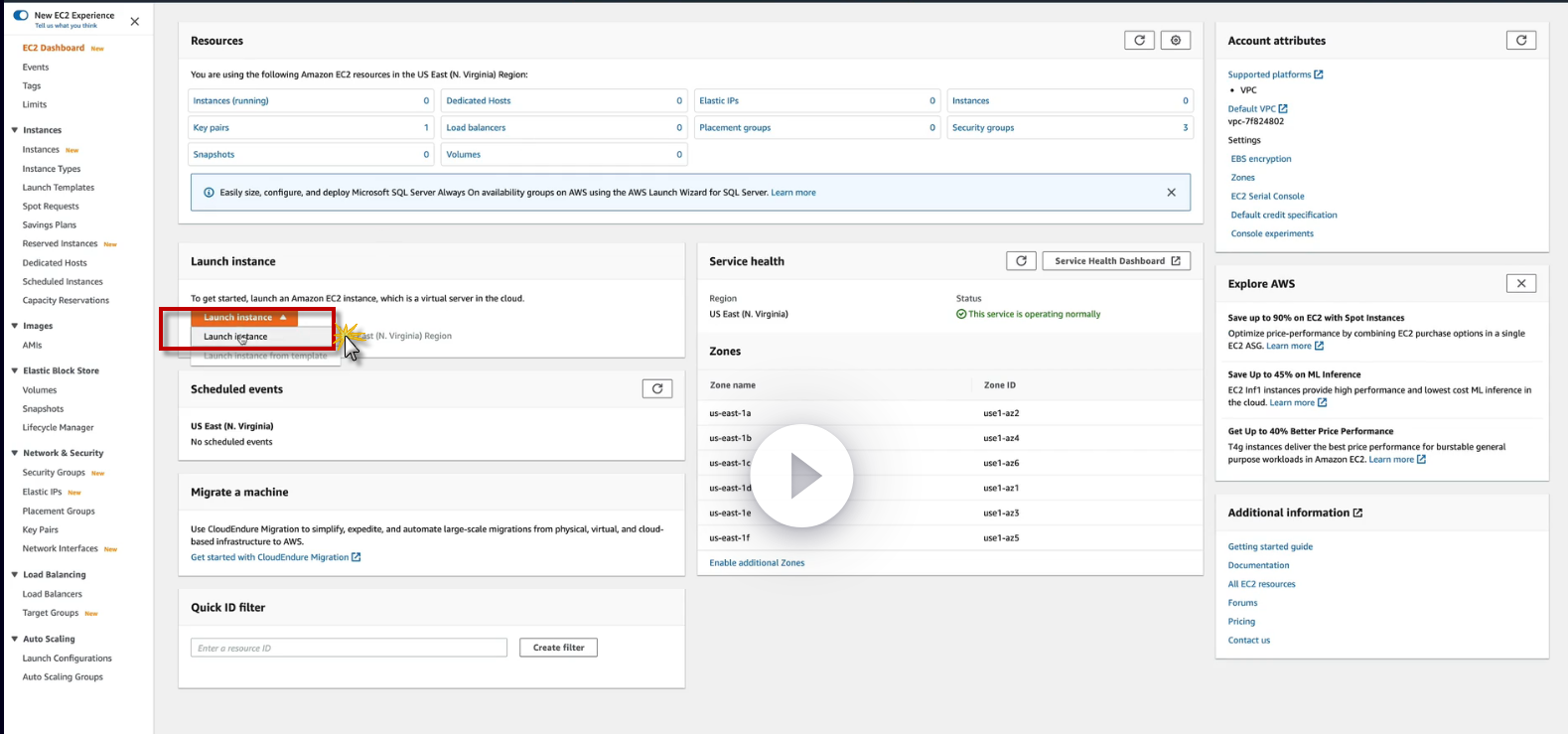Open the Service Health Dashboard
Image resolution: width=1568 pixels, height=734 pixels.
click(x=1116, y=261)
